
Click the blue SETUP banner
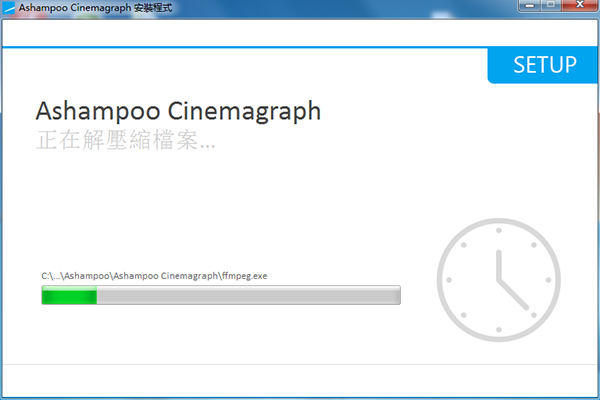tap(542, 65)
